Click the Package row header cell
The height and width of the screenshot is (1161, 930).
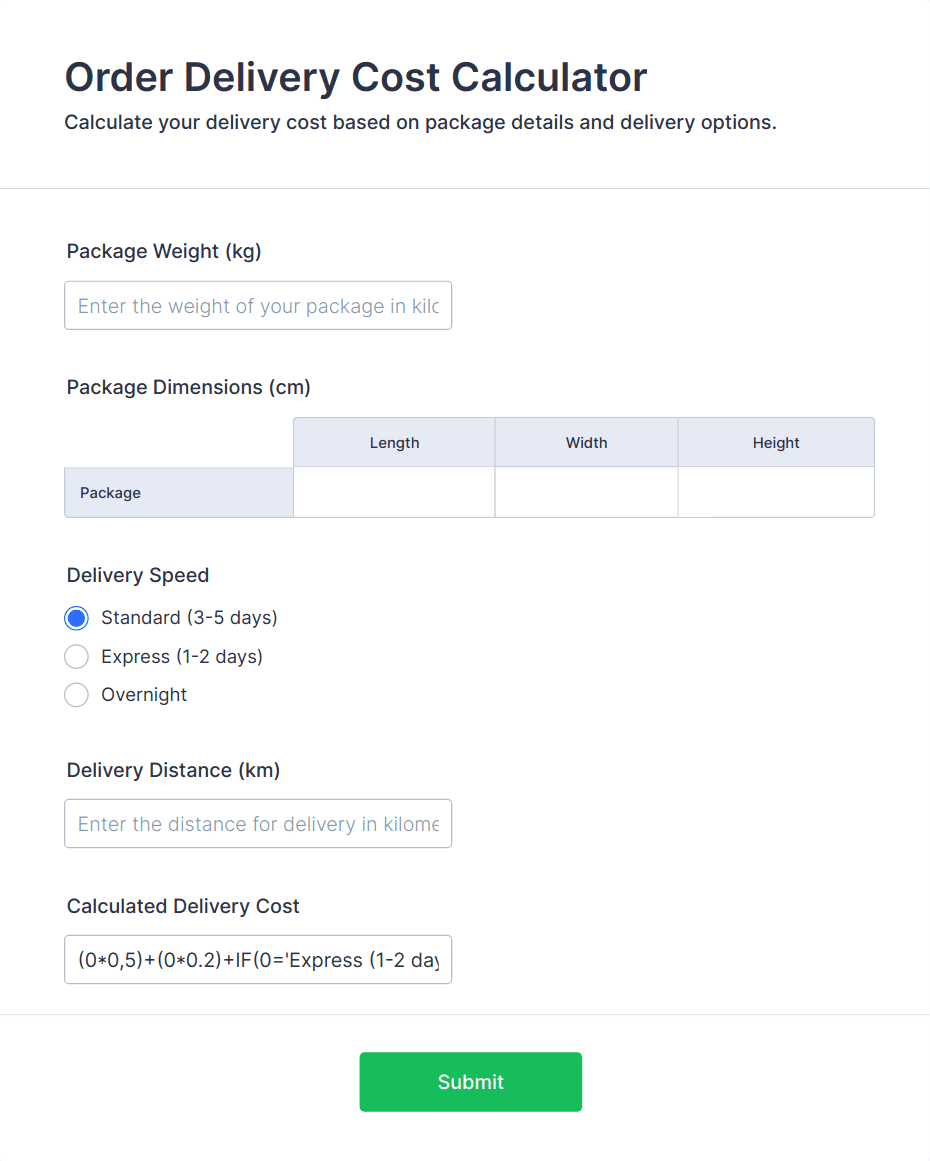[x=179, y=493]
